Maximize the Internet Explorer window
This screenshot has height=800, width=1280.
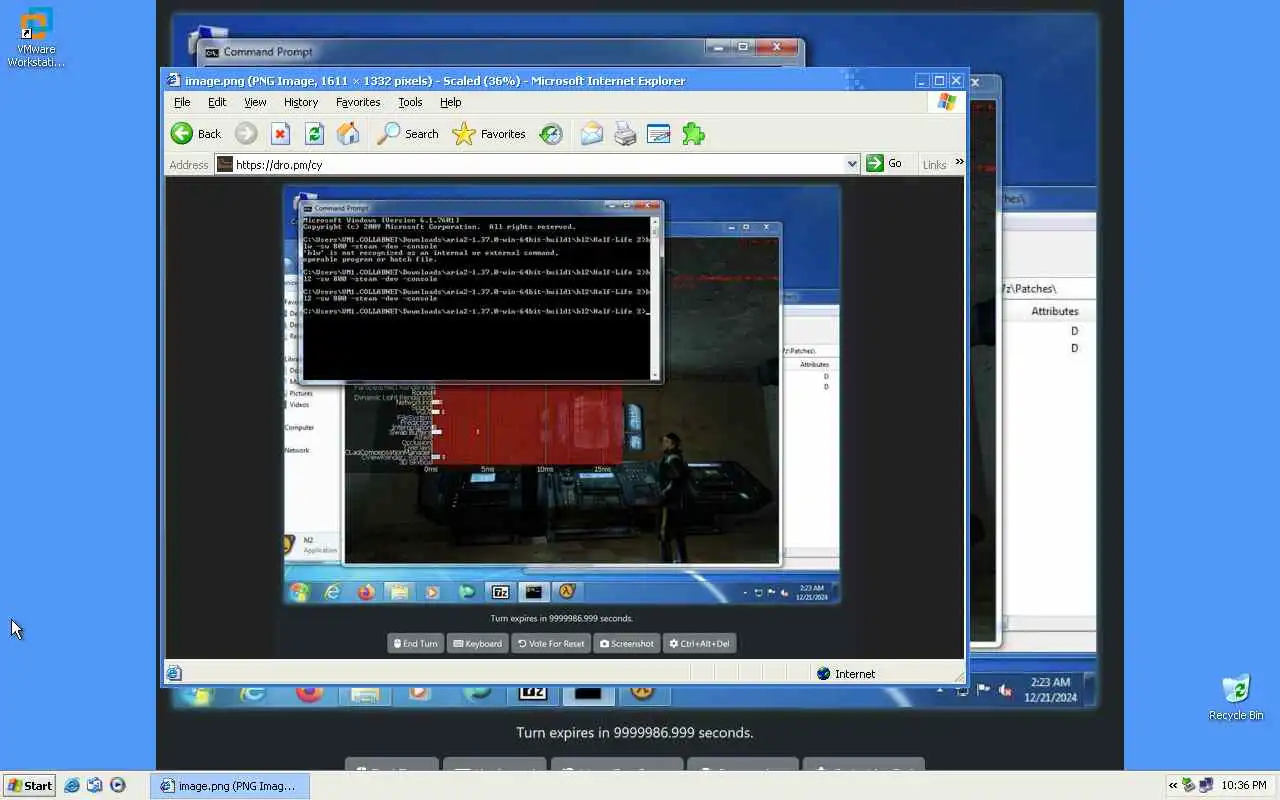click(x=939, y=81)
